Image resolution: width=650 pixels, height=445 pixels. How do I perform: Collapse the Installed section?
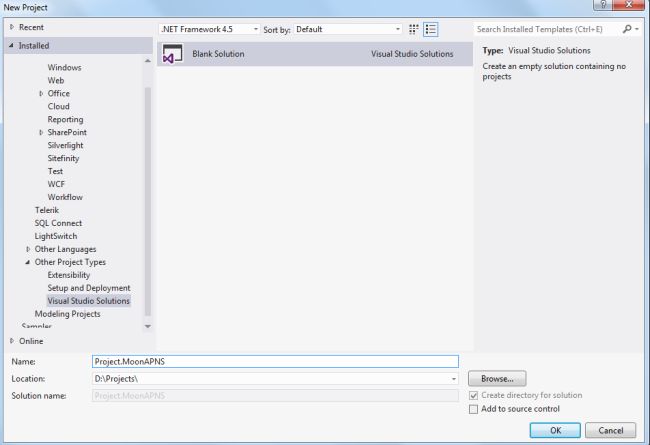12,46
